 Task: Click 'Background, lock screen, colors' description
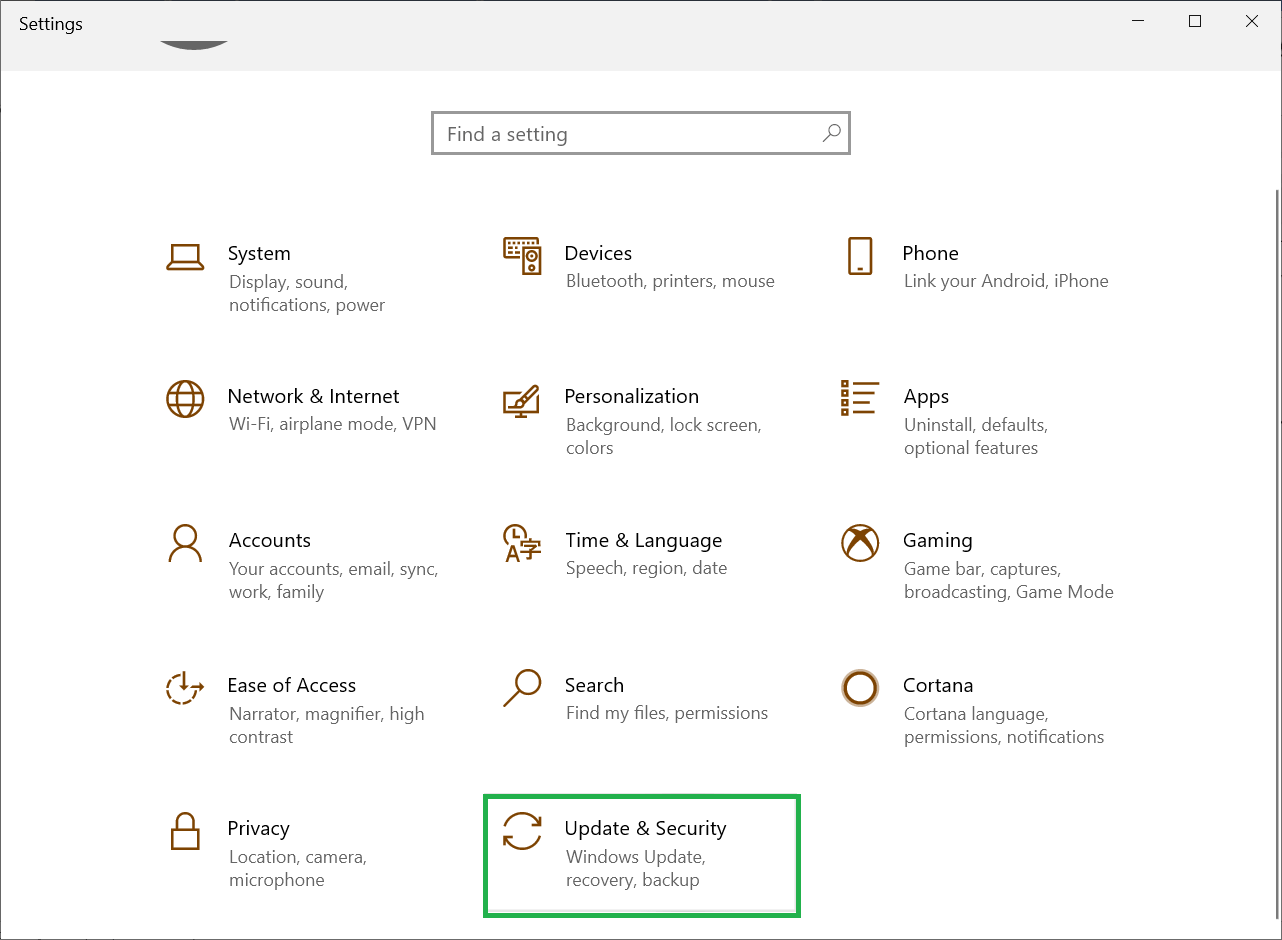coord(664,437)
